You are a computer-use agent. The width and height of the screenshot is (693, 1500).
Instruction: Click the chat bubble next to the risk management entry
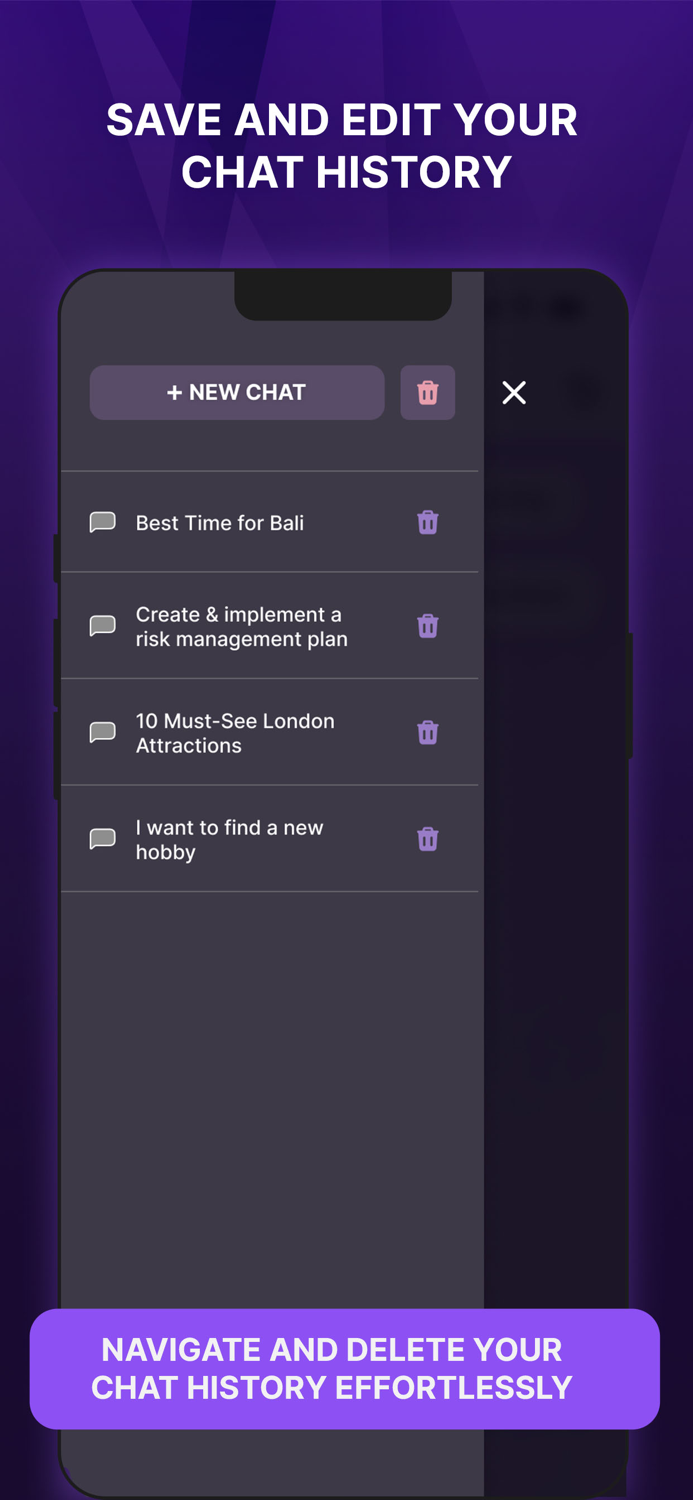[102, 625]
